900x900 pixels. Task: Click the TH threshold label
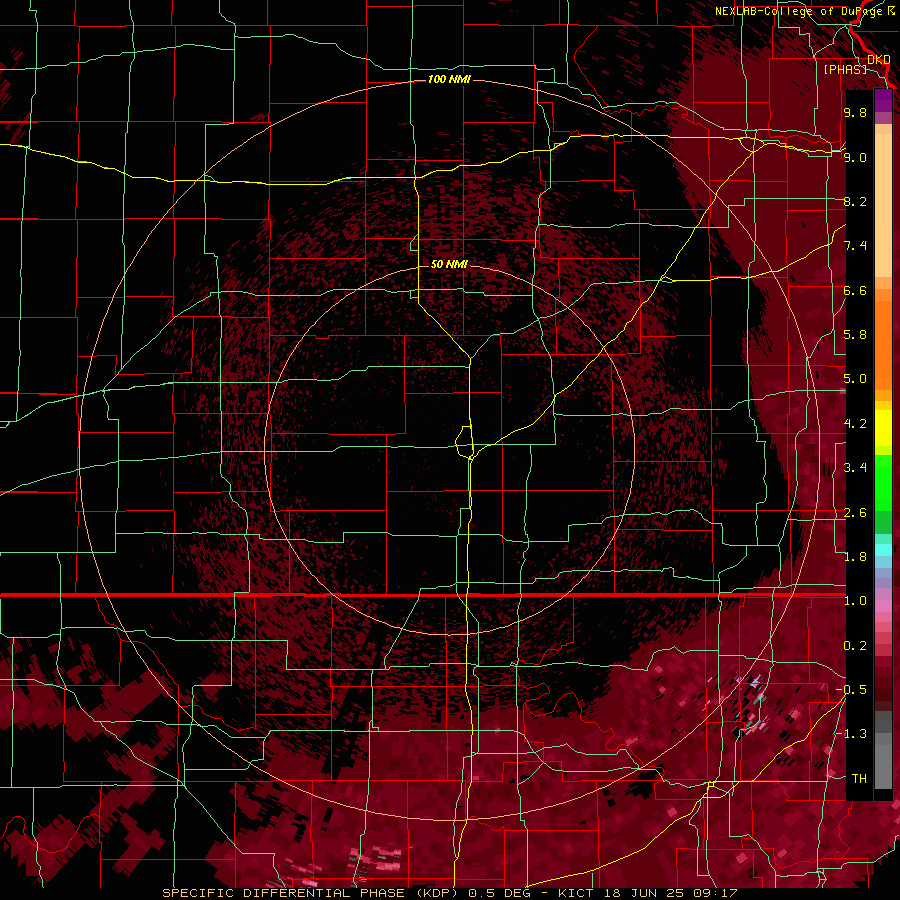(x=859, y=779)
